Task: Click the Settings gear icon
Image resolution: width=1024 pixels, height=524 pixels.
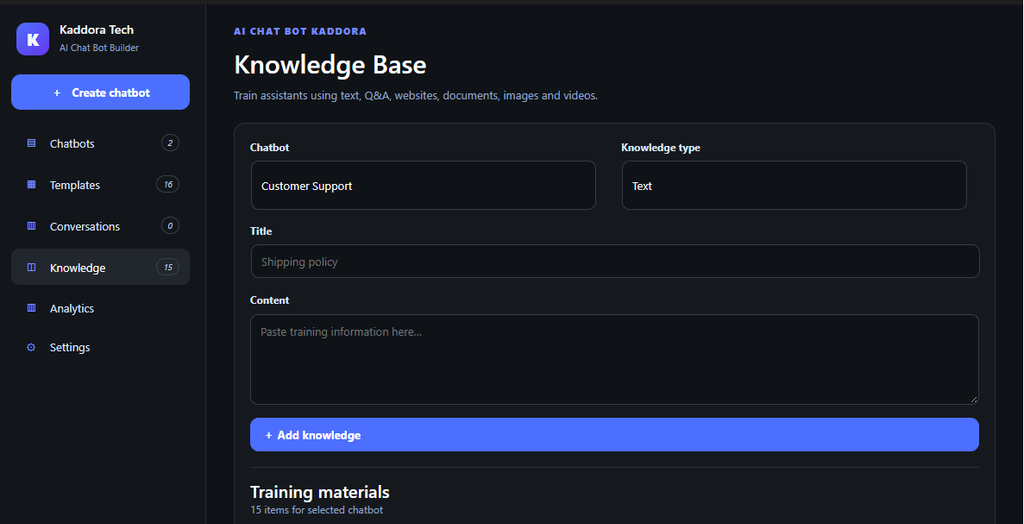Action: click(31, 348)
